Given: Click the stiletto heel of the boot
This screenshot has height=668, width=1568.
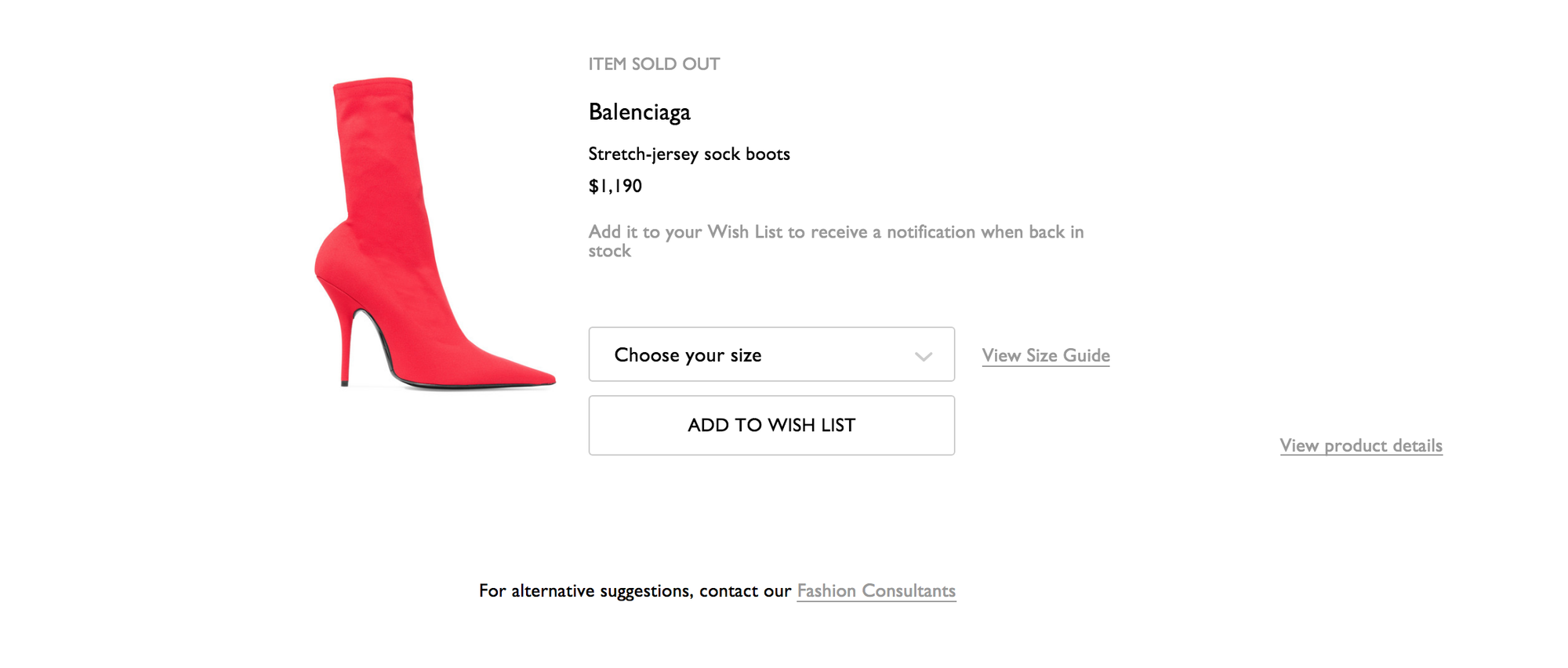Looking at the screenshot, I should (x=344, y=345).
